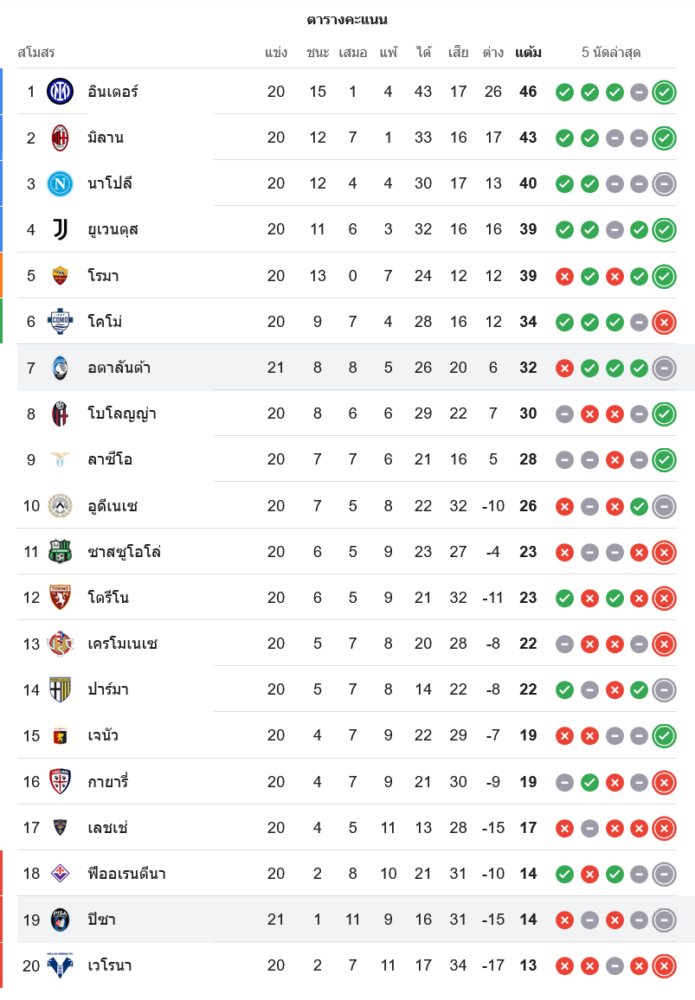
Task: Click Napoli's latest match draw indicator
Action: pos(663,184)
